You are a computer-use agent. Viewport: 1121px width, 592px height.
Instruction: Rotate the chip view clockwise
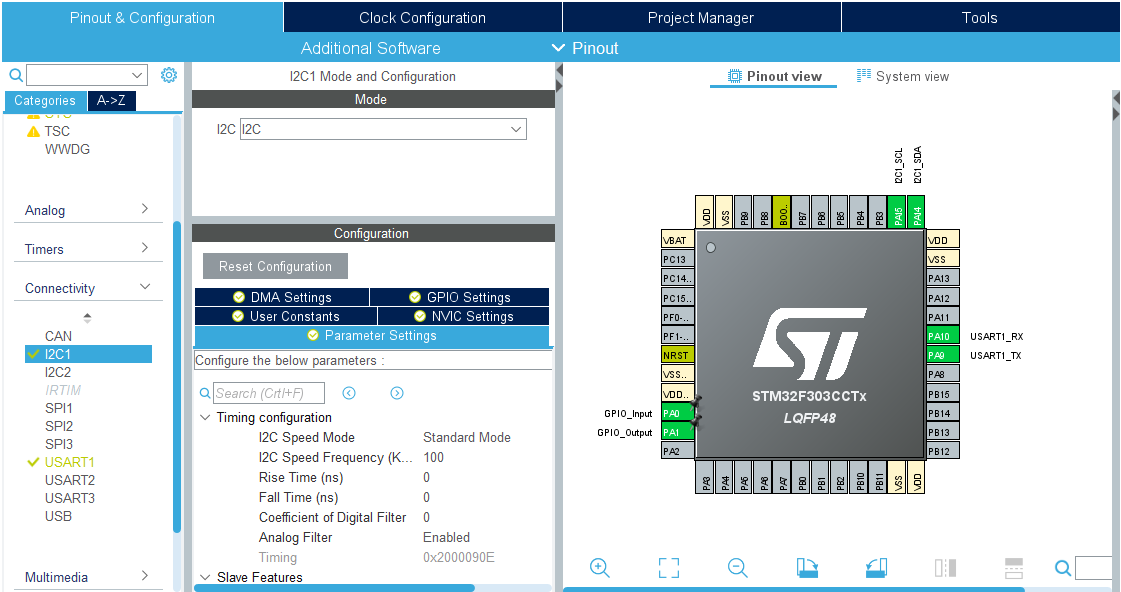tap(807, 568)
